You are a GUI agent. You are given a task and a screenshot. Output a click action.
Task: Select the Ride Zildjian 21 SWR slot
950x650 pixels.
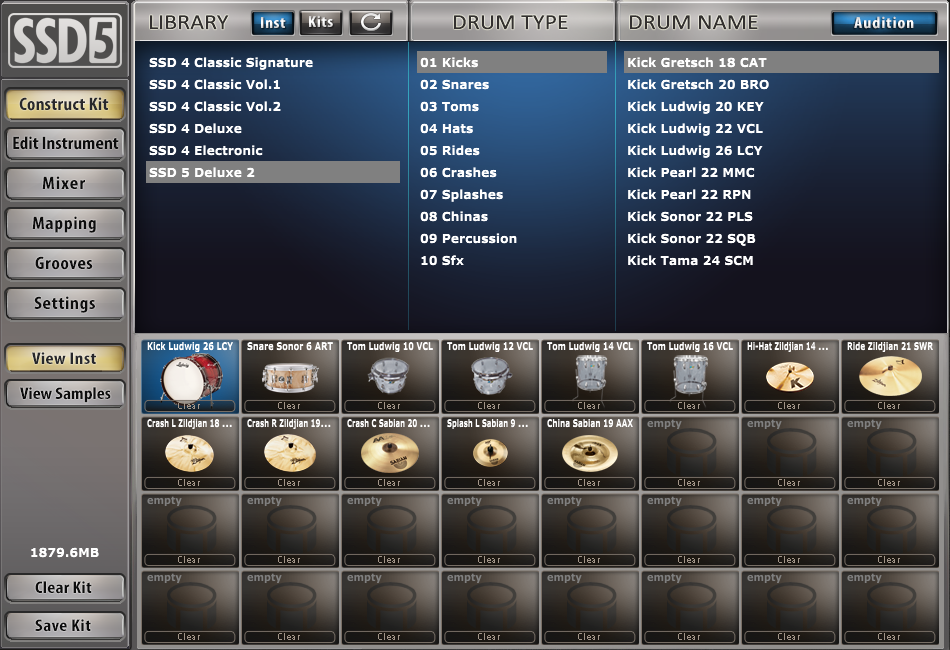pos(889,376)
